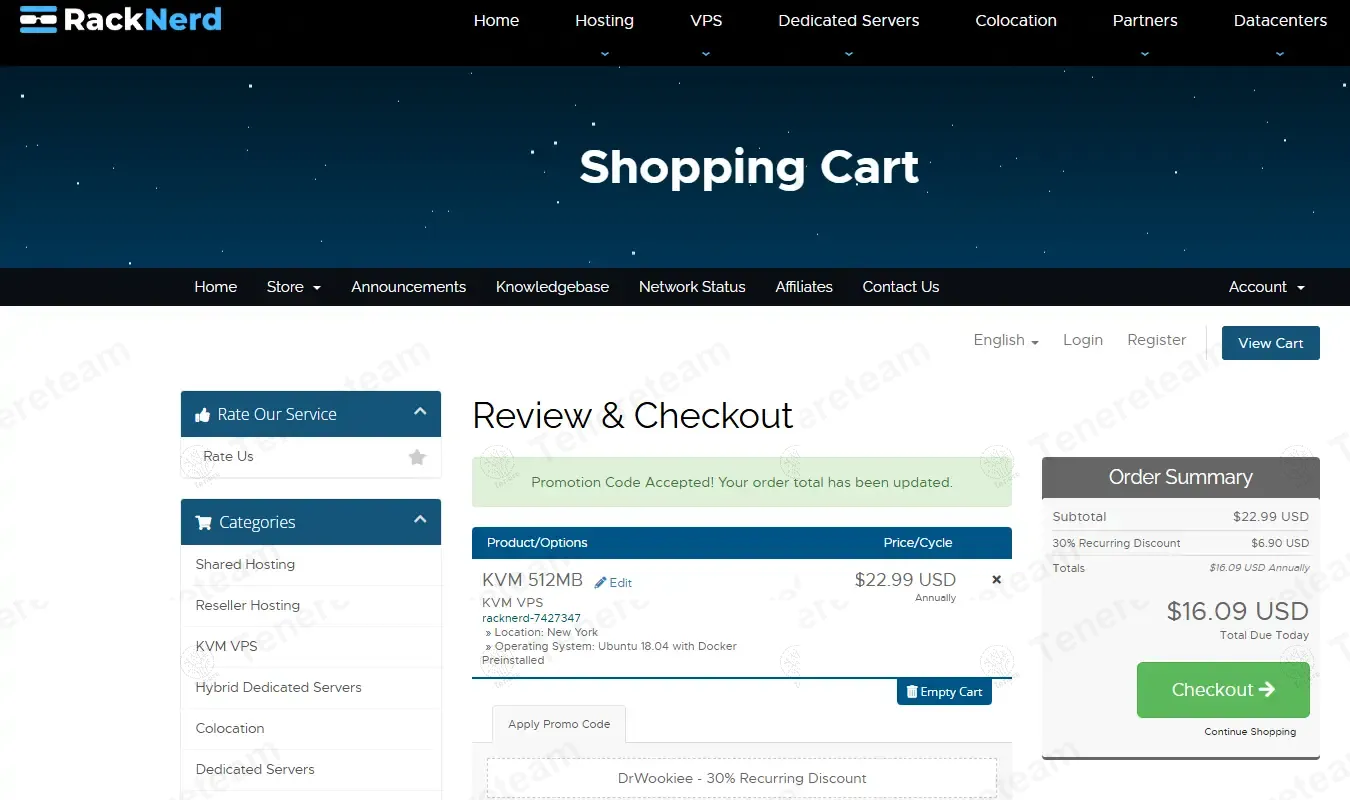Select the Apply Promo Code tab
The width and height of the screenshot is (1350, 800).
(559, 724)
